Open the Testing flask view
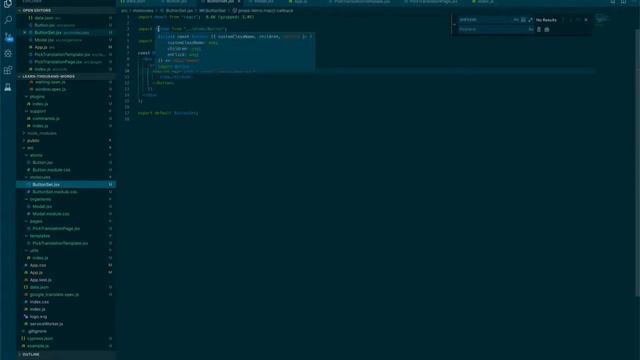This screenshot has height=360, width=640. (8, 87)
